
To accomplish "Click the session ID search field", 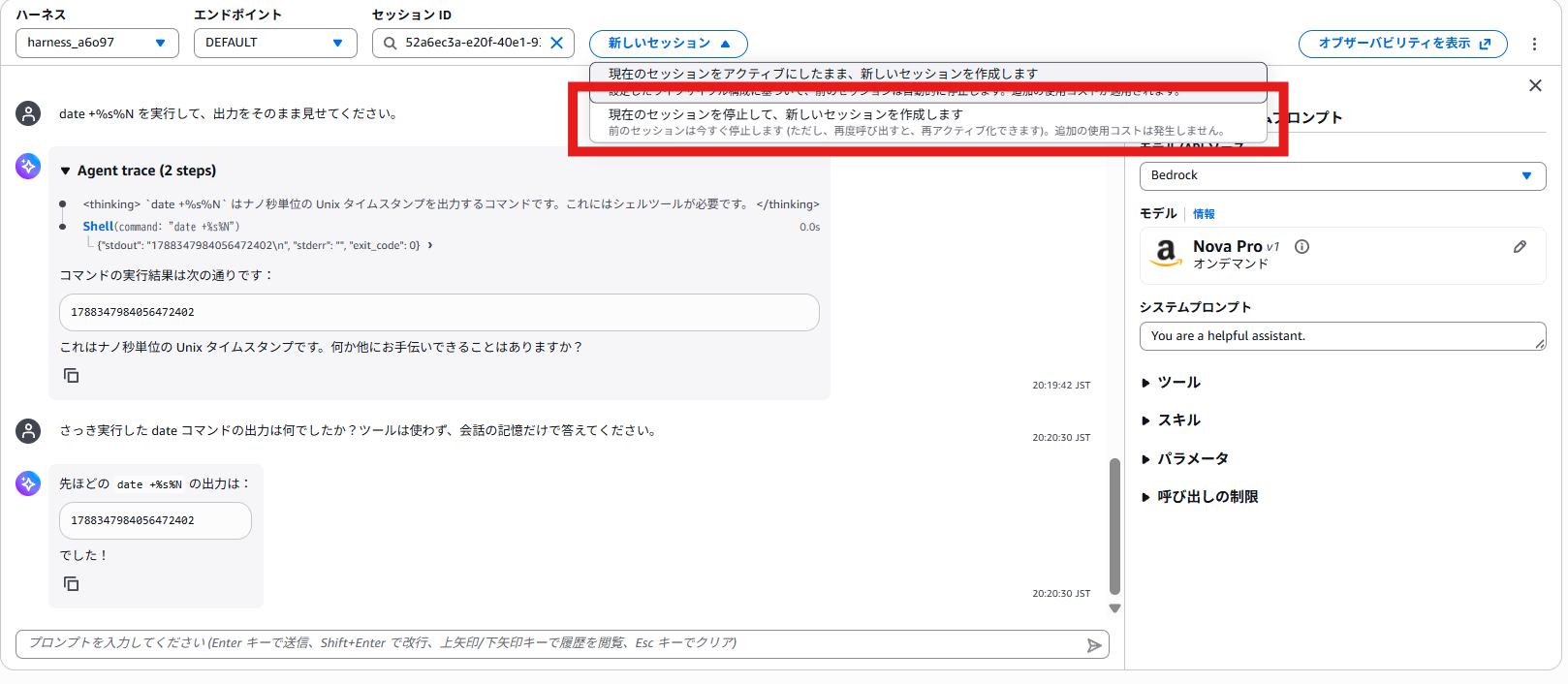I will click(473, 43).
